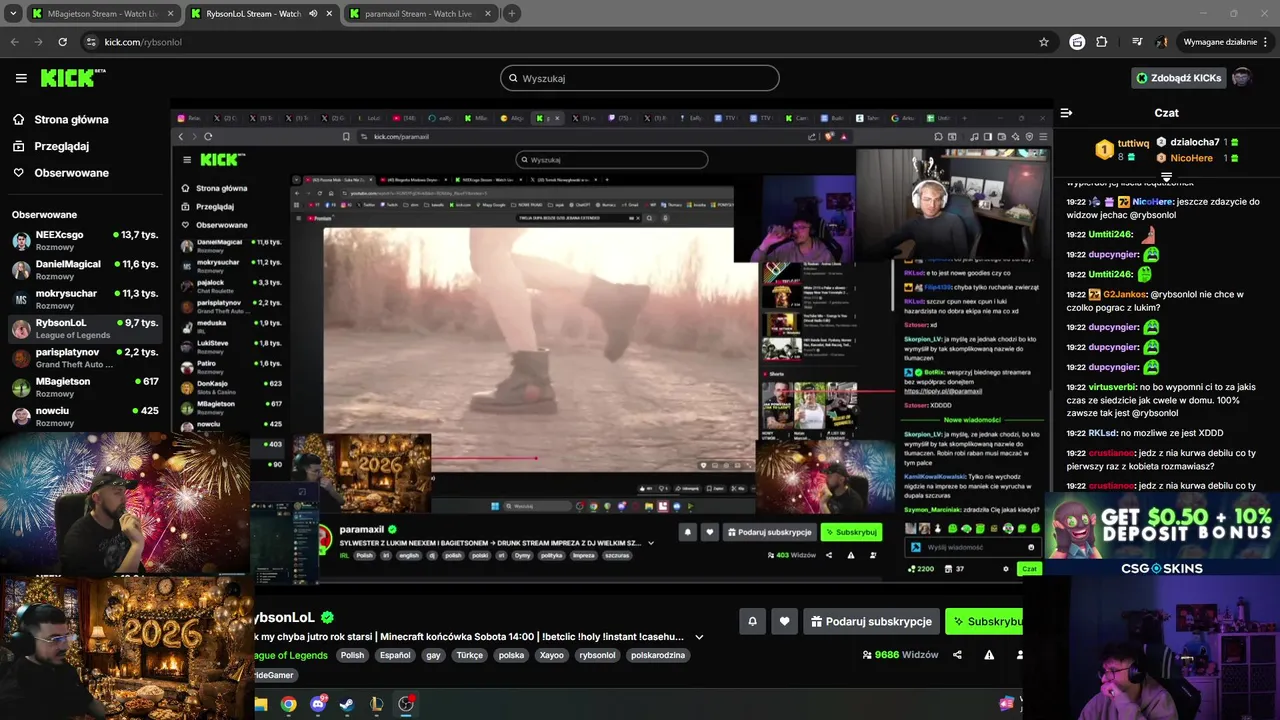
Task: Open the Kick user avatar menu
Action: [1242, 78]
